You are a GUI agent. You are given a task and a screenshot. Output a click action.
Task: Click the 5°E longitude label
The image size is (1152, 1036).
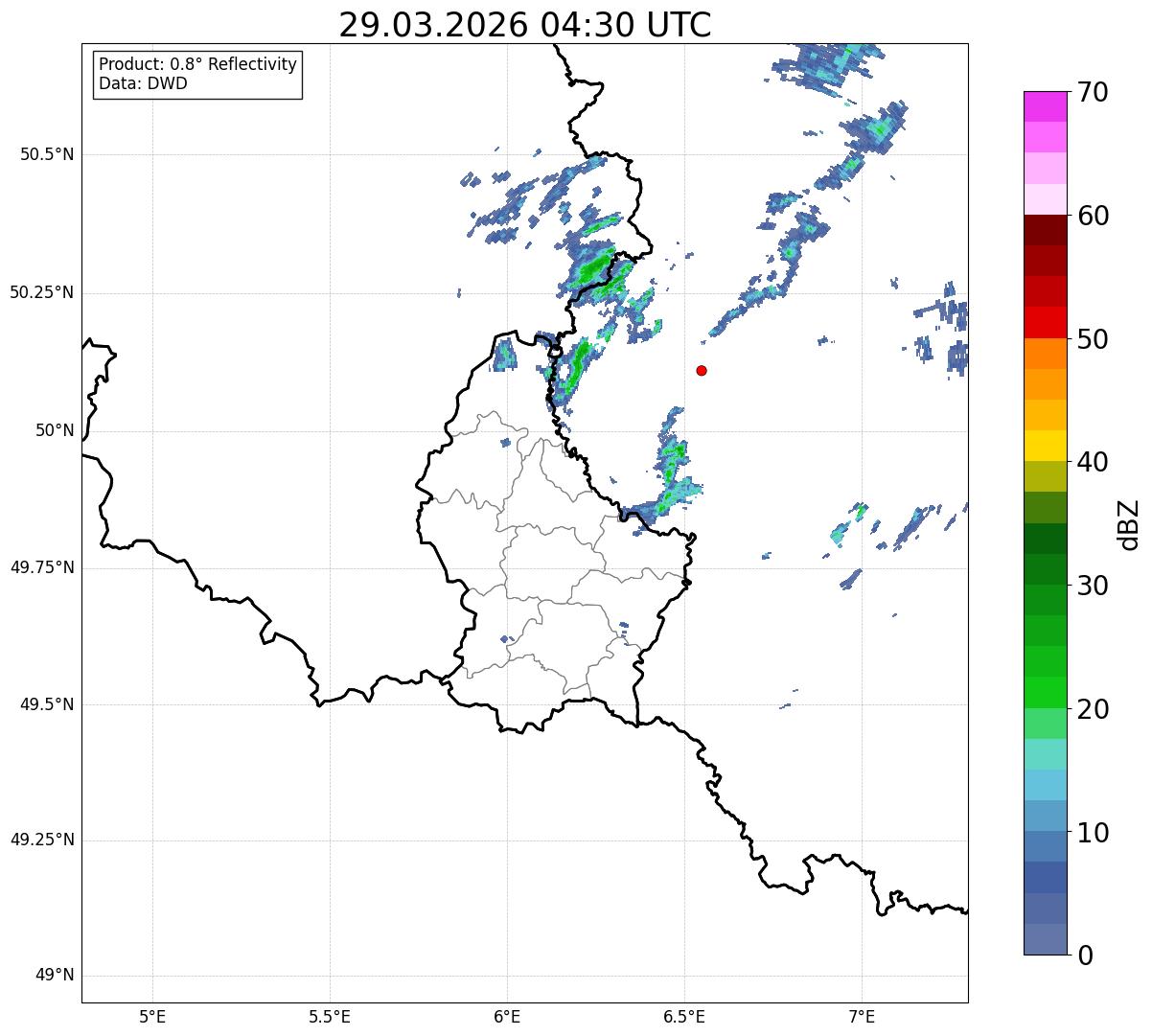point(152,1017)
